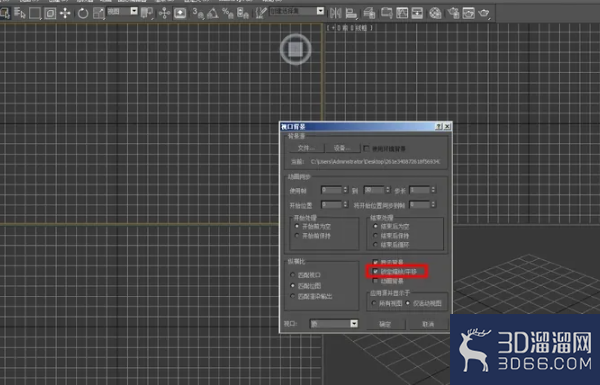Activate the Select and Rotate tool
The width and height of the screenshot is (600, 385).
[83, 13]
